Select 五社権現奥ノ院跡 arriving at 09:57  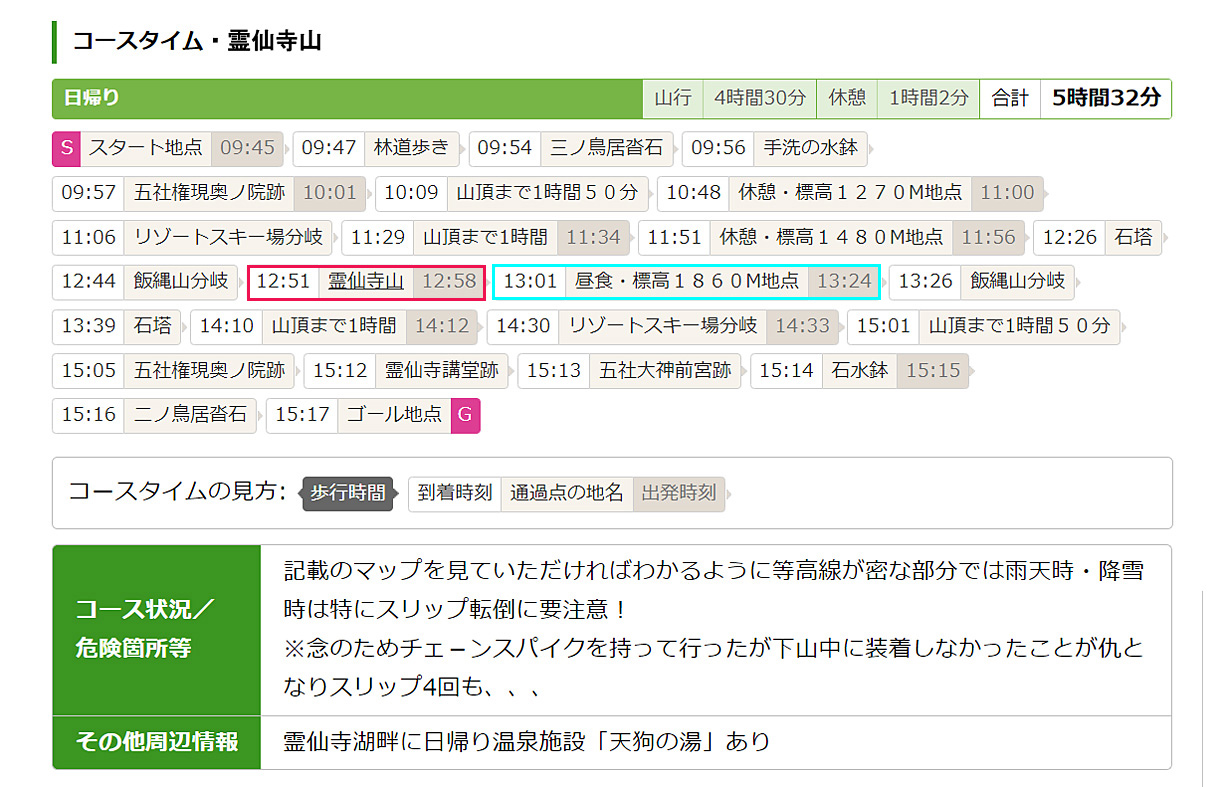point(210,193)
